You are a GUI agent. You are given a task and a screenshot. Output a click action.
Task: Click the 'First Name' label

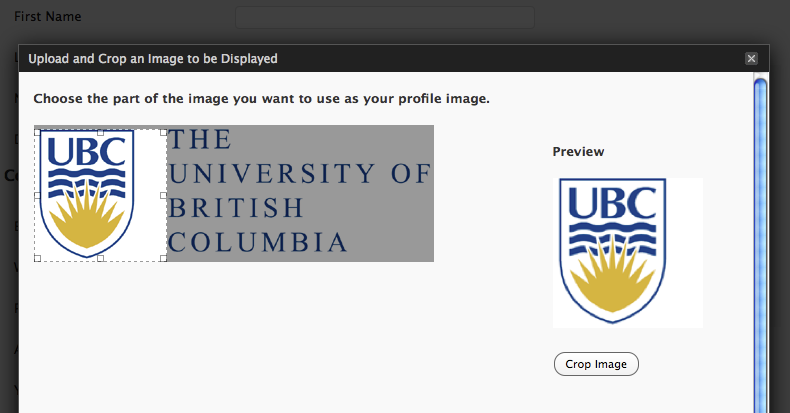(x=48, y=17)
